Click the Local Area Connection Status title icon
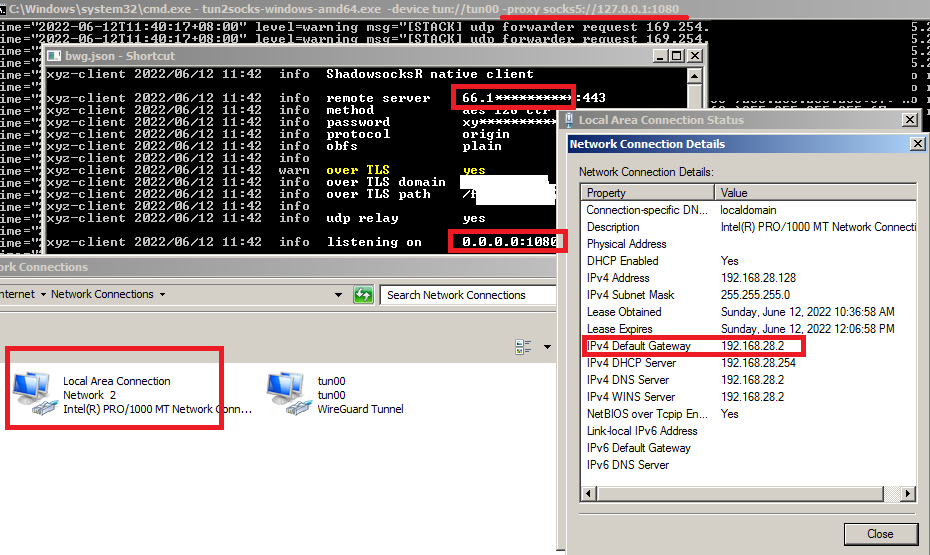The width and height of the screenshot is (930, 555). click(x=569, y=120)
